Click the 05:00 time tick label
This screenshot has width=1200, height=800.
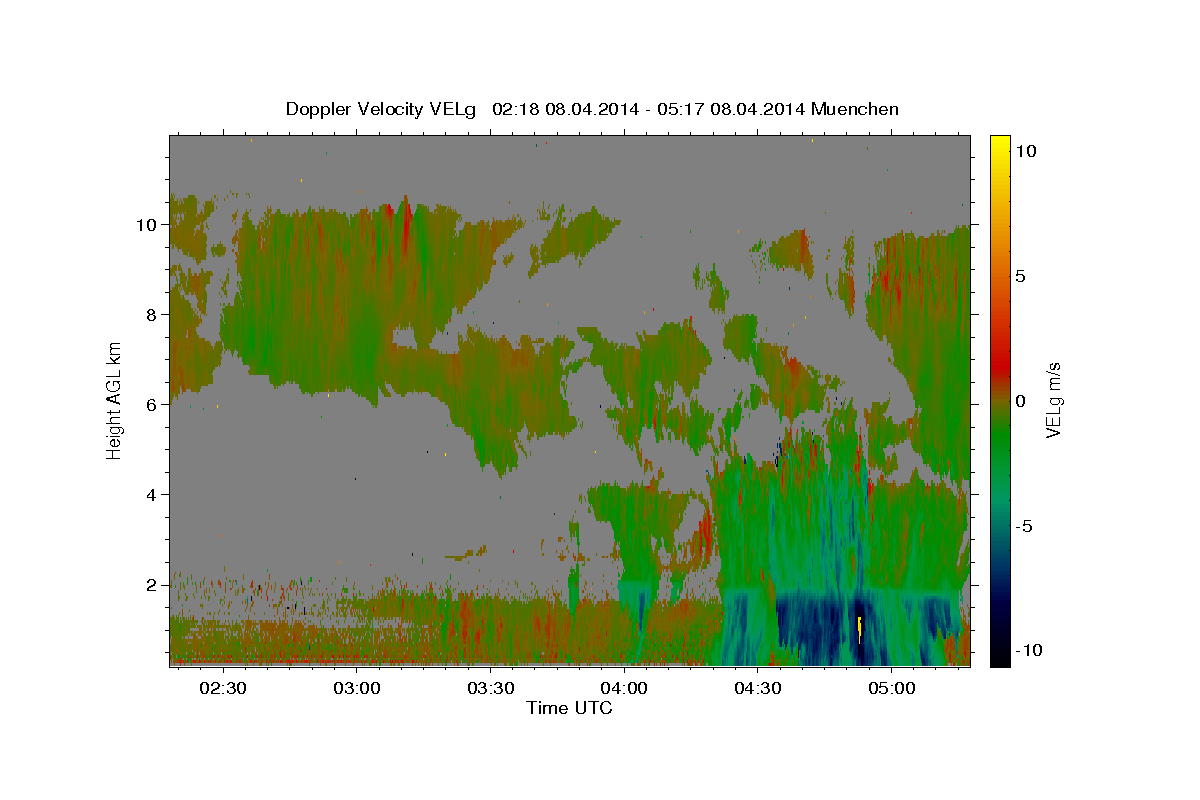892,688
